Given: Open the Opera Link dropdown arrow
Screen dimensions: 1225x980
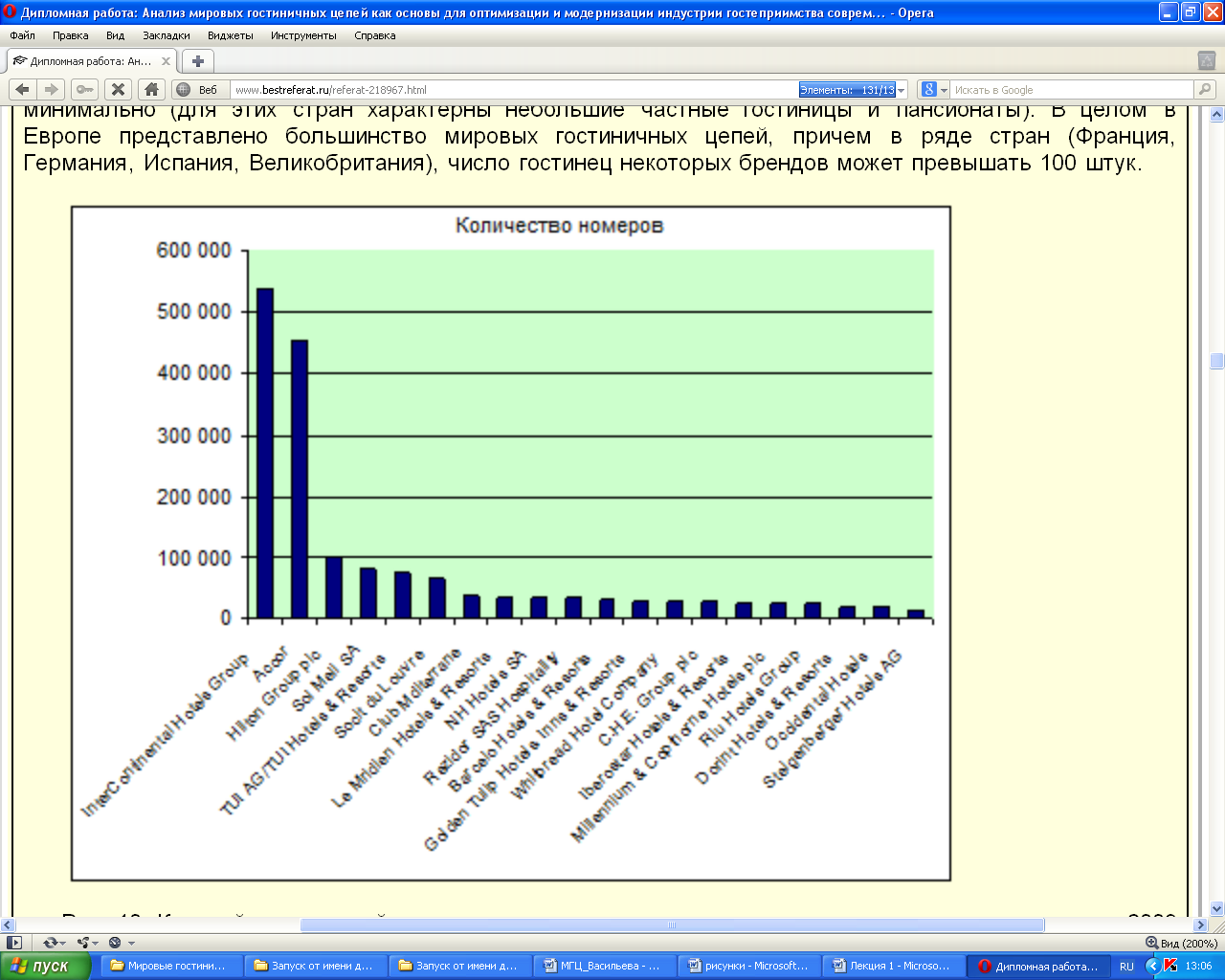Looking at the screenshot, I should (62, 944).
